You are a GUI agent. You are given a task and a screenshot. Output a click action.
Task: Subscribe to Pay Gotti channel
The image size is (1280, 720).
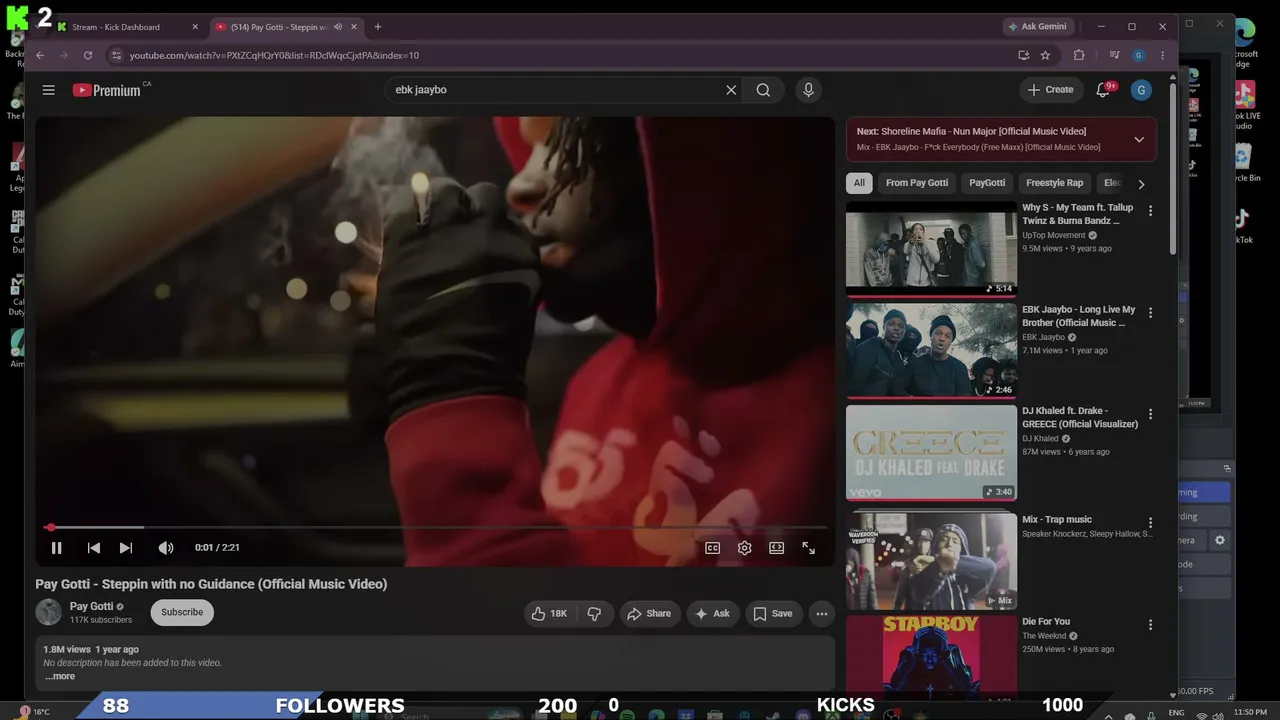(182, 612)
